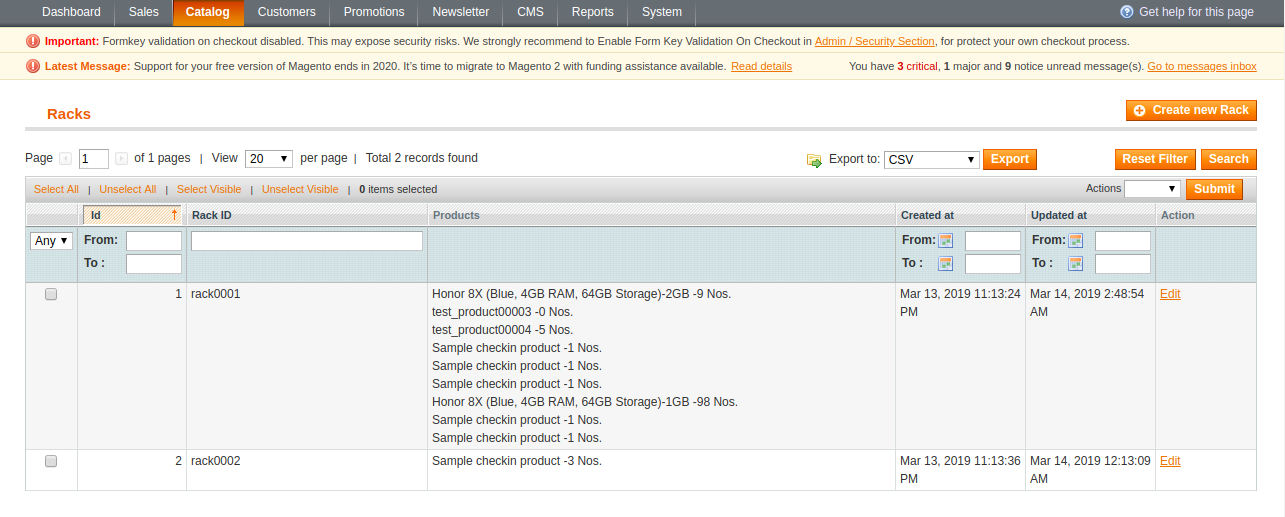Image resolution: width=1285 pixels, height=517 pixels.
Task: Open the Updated at From calendar picker
Action: (1075, 240)
